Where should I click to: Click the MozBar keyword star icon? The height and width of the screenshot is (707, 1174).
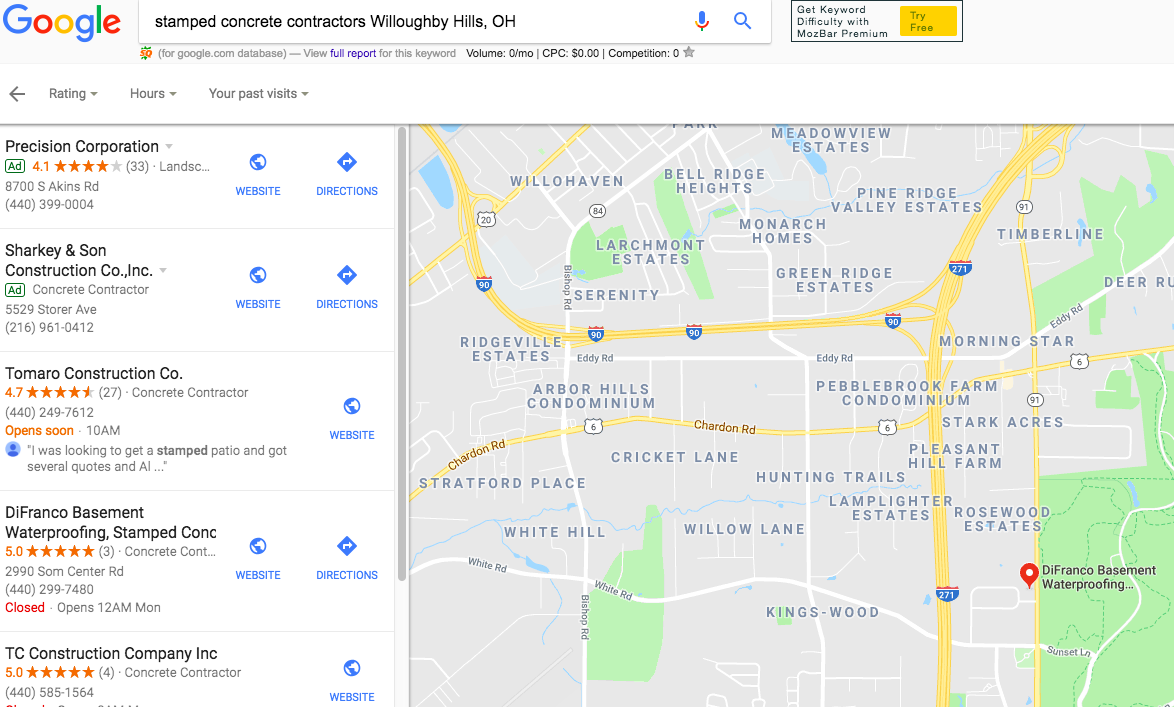(689, 52)
